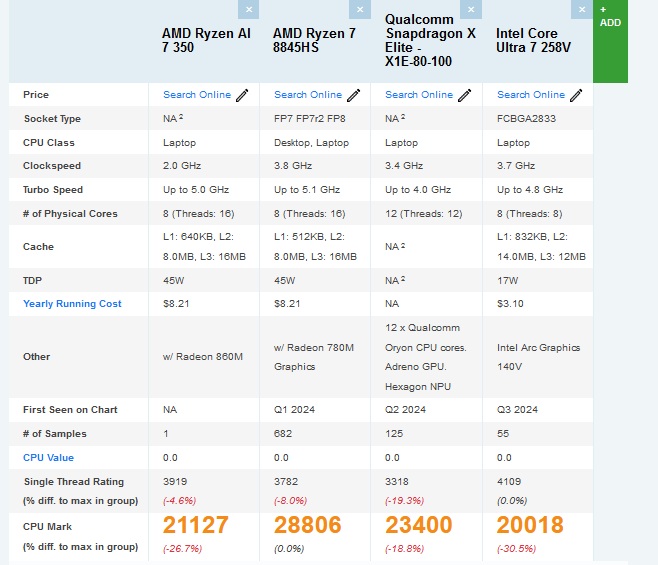Click socket value FCBGA2833
This screenshot has width=658, height=565.
526,119
